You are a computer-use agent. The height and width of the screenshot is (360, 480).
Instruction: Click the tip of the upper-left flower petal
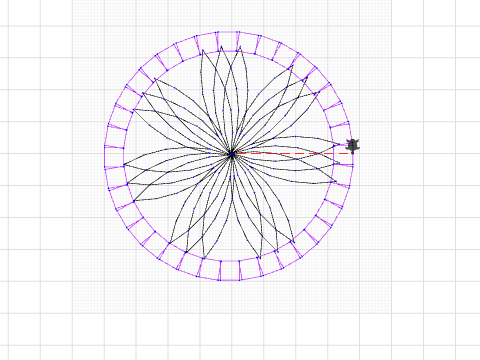pos(155,79)
